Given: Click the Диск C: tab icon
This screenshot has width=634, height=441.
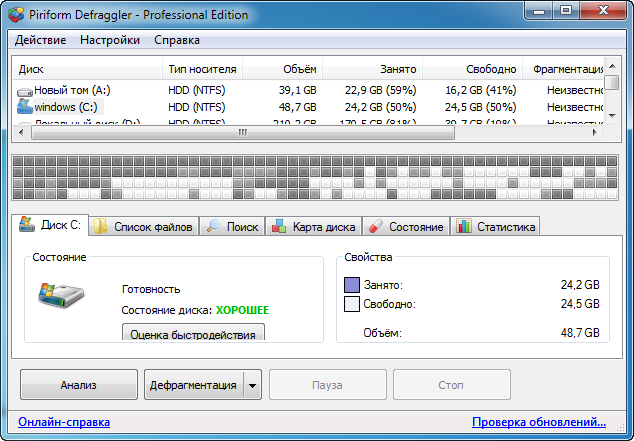Looking at the screenshot, I should point(27,224).
